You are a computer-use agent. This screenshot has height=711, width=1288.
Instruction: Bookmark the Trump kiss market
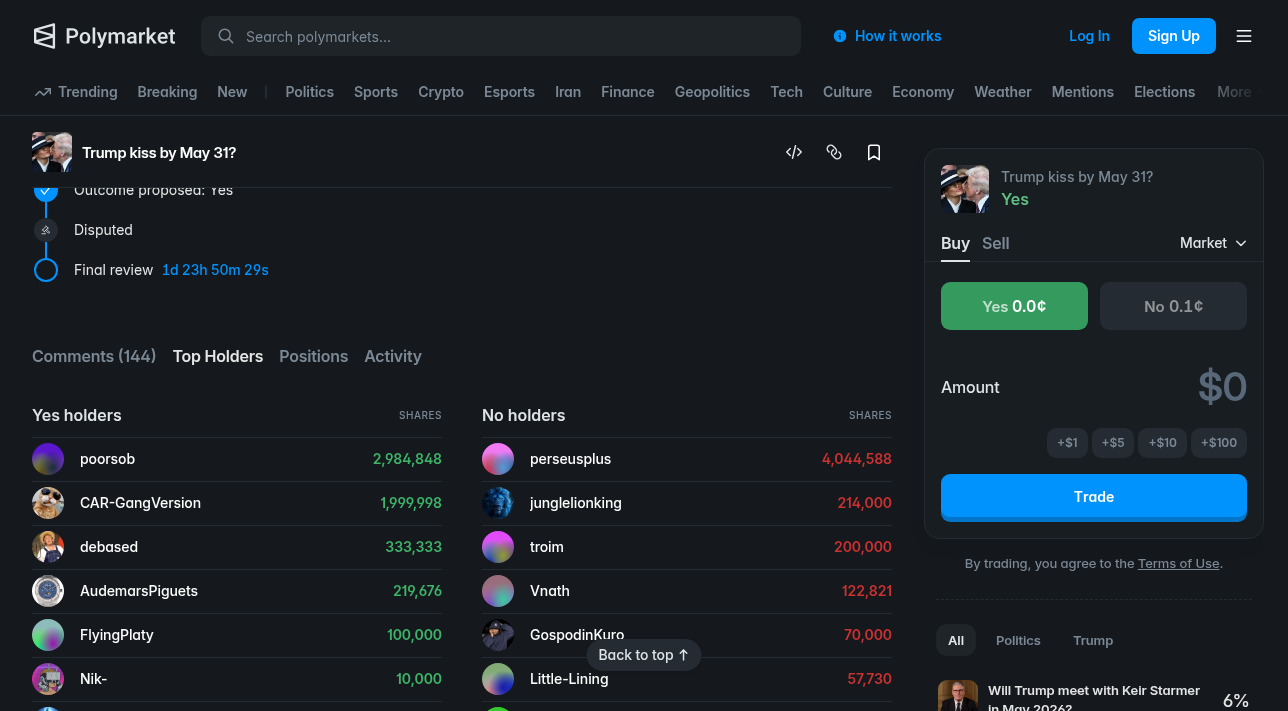point(874,152)
